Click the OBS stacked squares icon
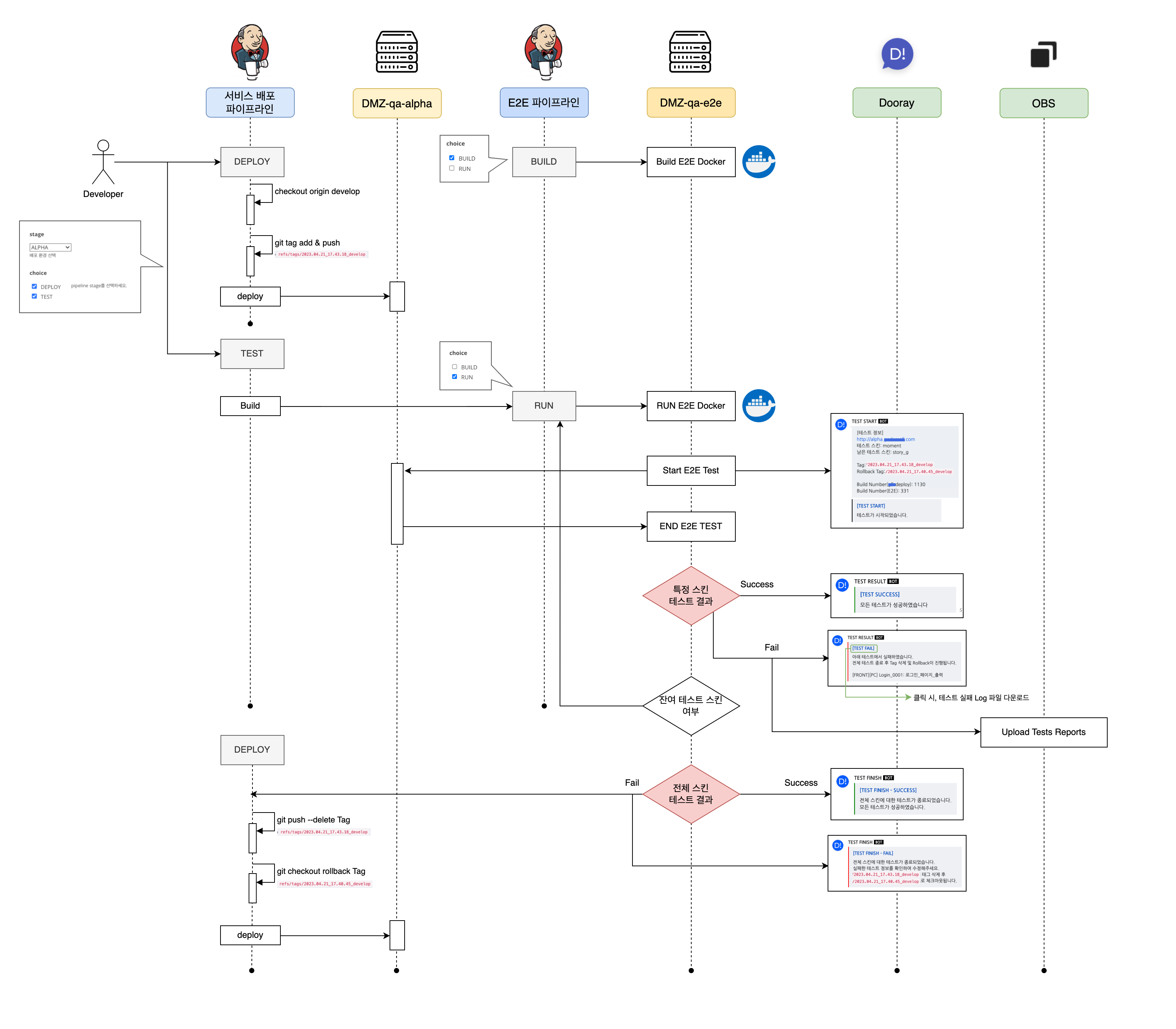This screenshot has width=1176, height=1029. click(1043, 54)
